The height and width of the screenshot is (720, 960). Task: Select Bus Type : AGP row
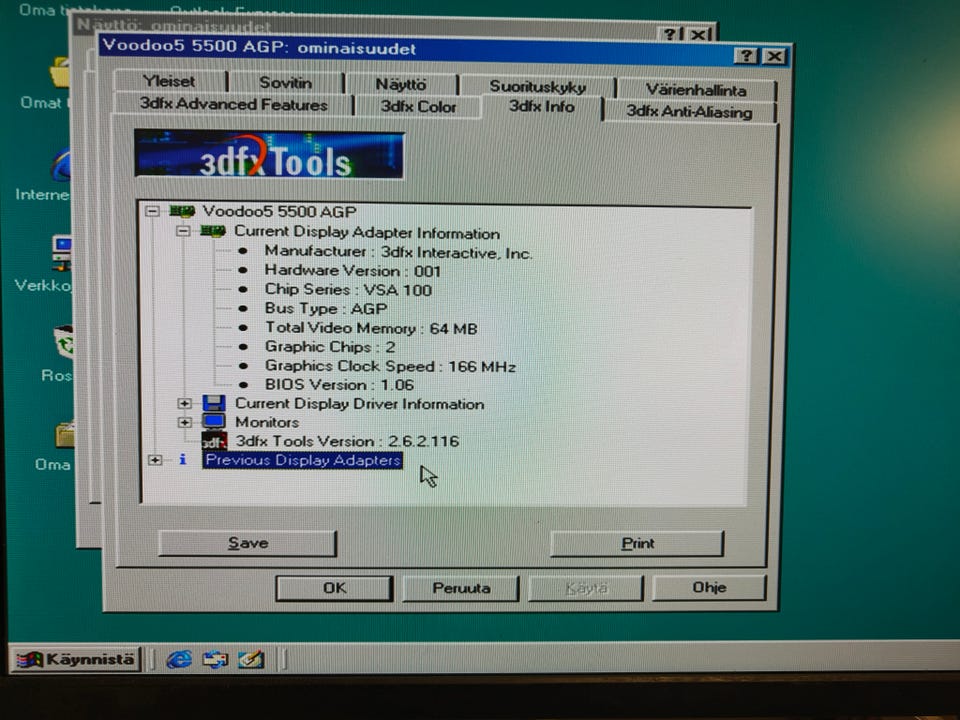click(x=326, y=309)
